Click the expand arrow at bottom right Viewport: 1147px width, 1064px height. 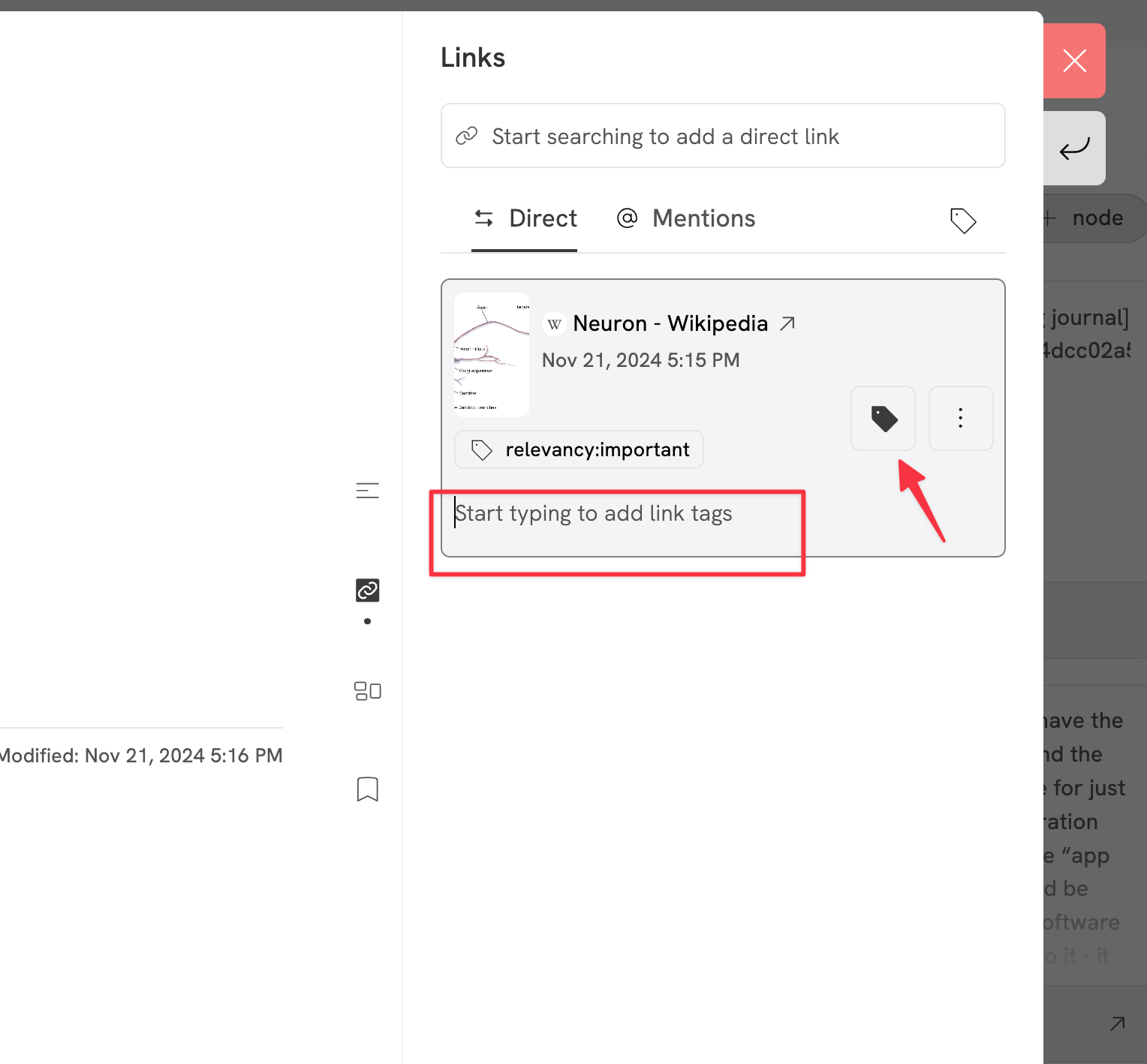1117,1023
